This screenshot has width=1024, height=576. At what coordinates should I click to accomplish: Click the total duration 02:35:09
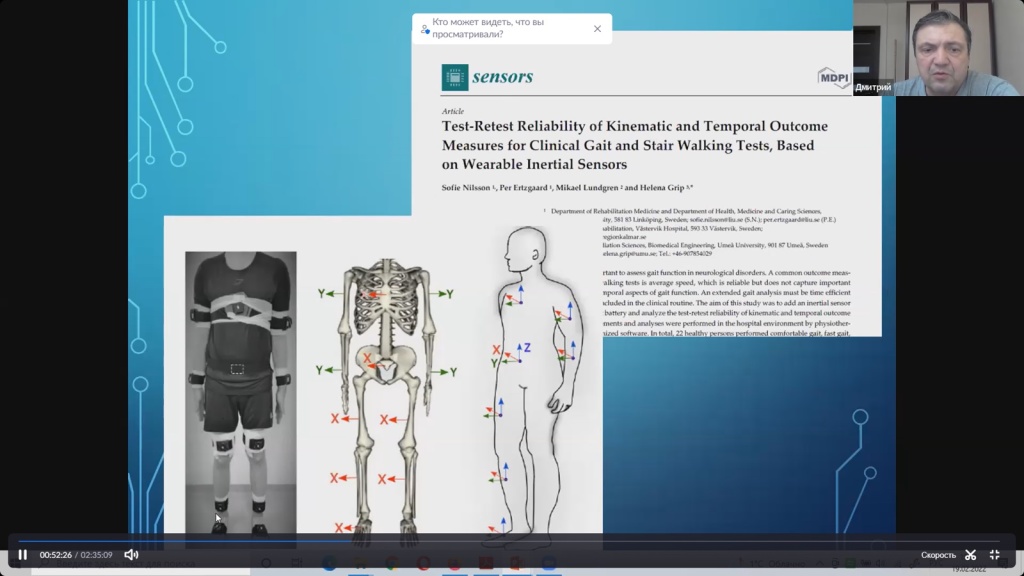pyautogui.click(x=97, y=555)
